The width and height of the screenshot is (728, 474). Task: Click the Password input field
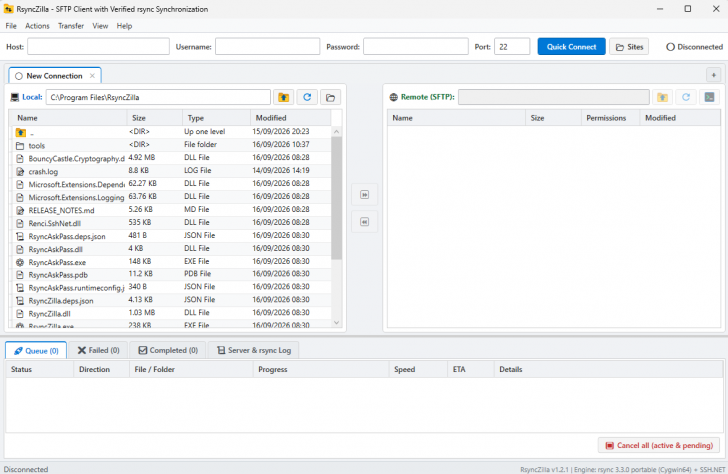[416, 46]
